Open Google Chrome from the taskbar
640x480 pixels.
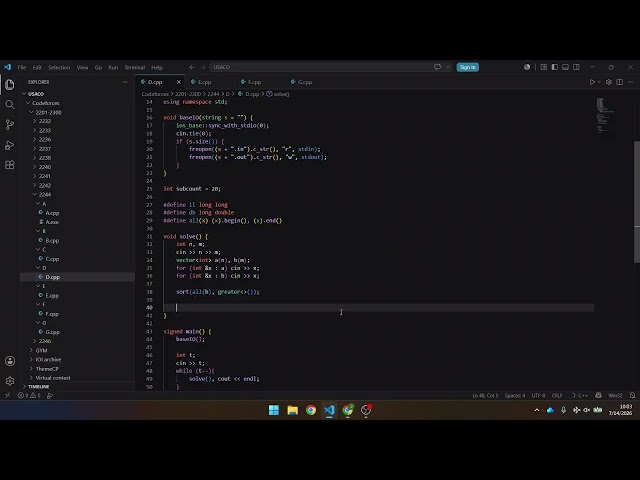pos(311,410)
